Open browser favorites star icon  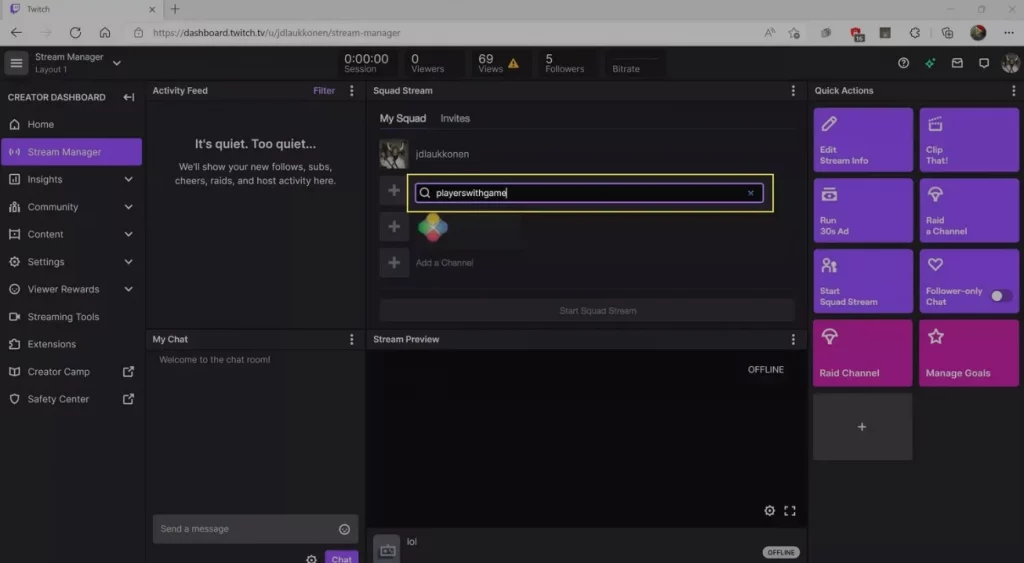coord(793,33)
